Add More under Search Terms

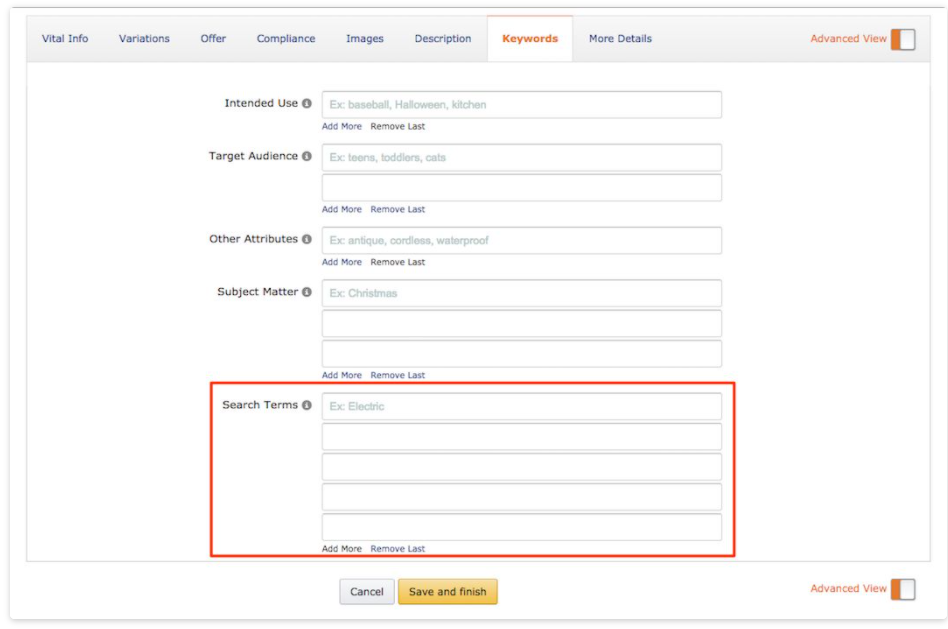(342, 549)
